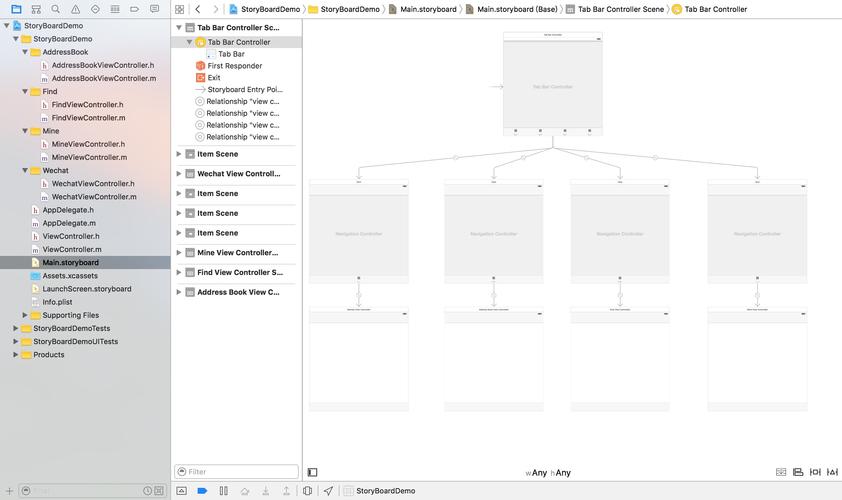The image size is (842, 500).
Task: Click the Add plus icon at the bottom of the navigator
Action: click(9, 490)
